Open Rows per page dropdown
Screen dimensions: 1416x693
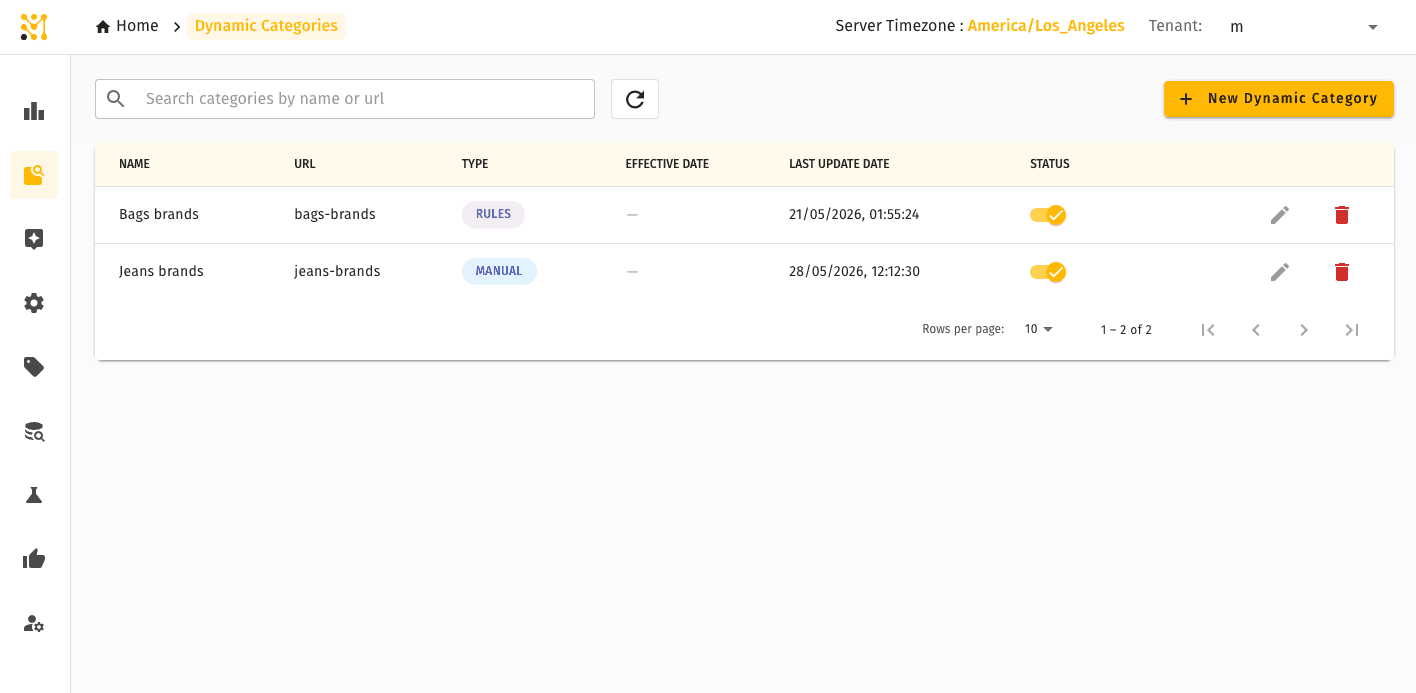[x=1039, y=329]
